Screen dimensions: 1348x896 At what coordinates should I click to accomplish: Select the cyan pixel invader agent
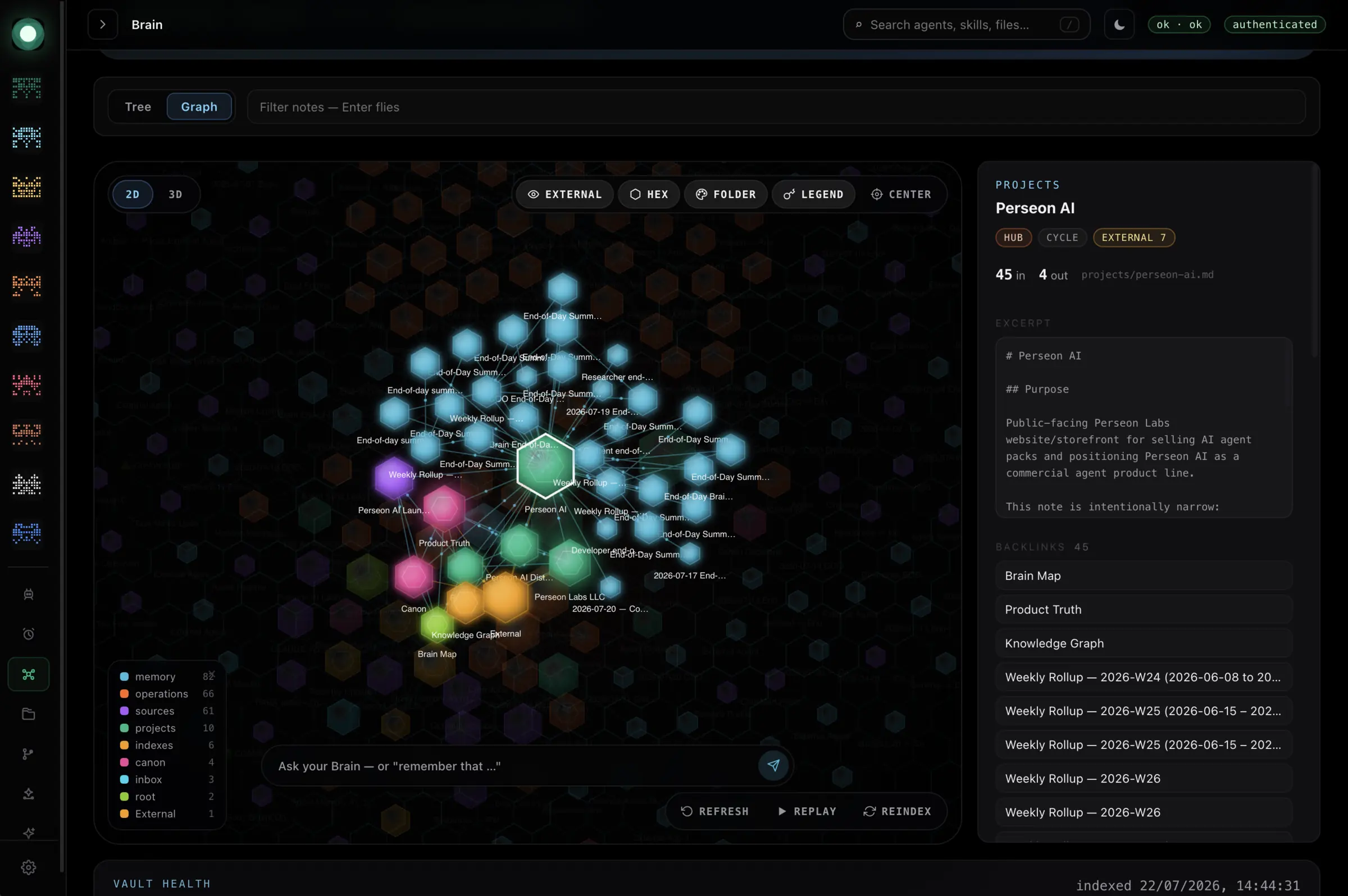(27, 137)
